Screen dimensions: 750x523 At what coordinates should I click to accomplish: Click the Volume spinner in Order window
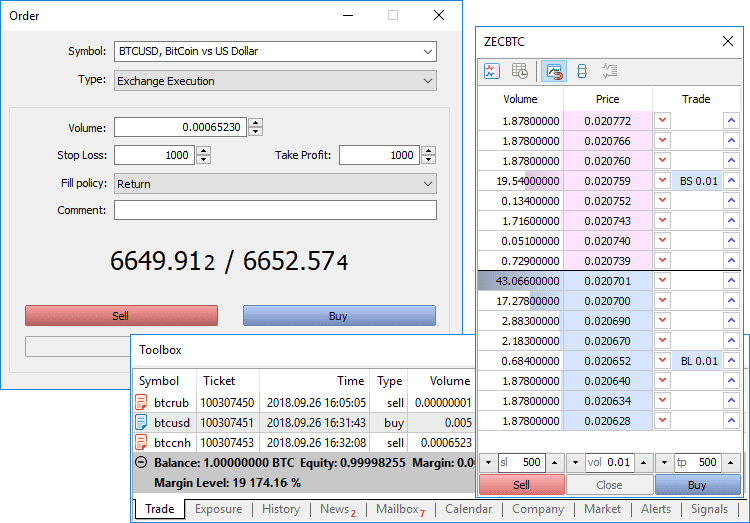255,127
